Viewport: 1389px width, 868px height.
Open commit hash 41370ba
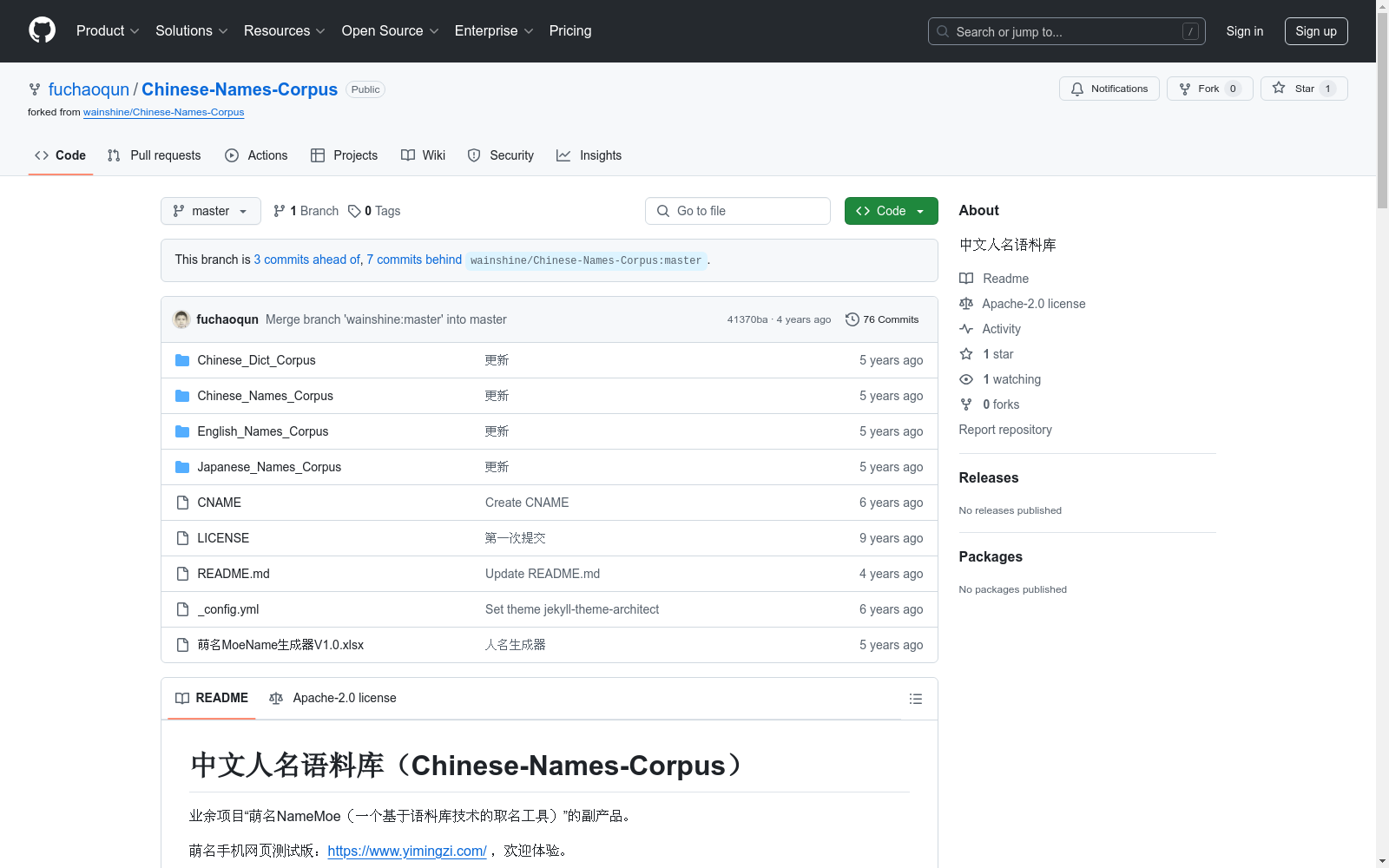(747, 319)
